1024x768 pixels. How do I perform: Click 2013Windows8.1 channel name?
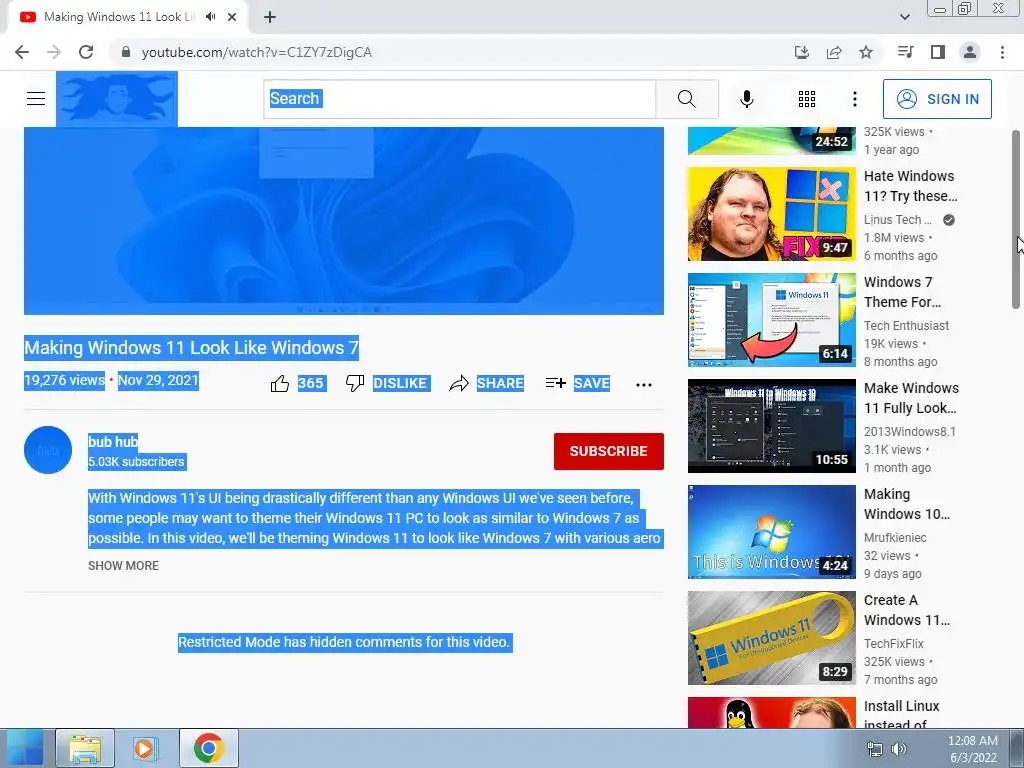tap(910, 432)
